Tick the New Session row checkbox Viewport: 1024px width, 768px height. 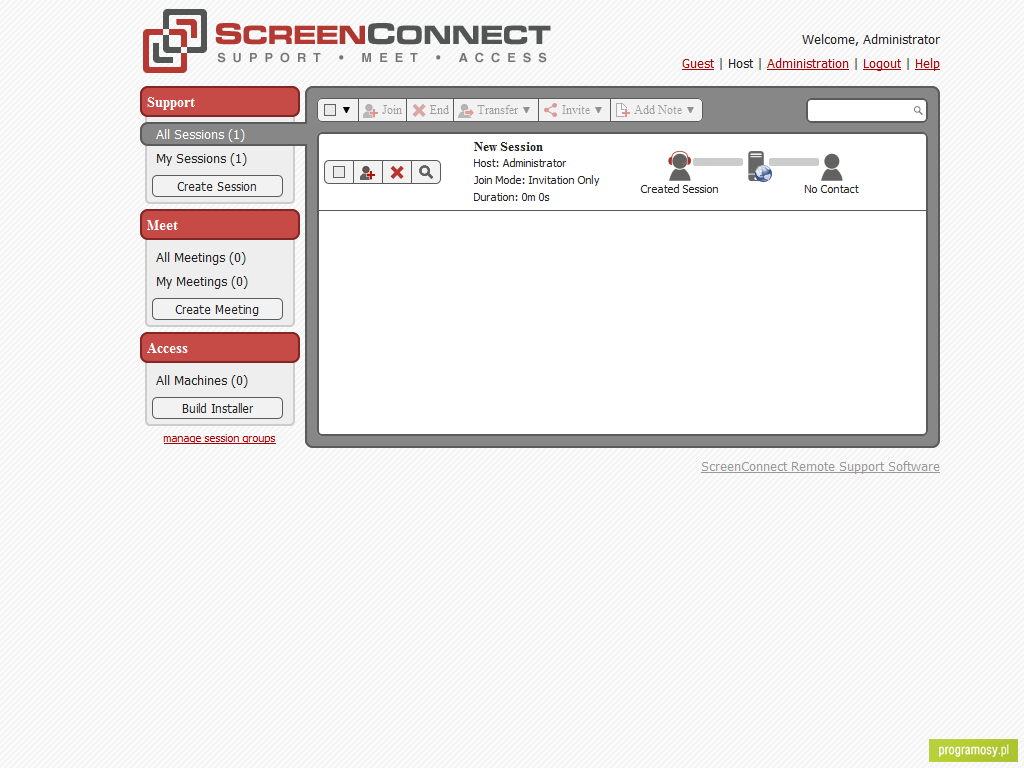pyautogui.click(x=339, y=172)
